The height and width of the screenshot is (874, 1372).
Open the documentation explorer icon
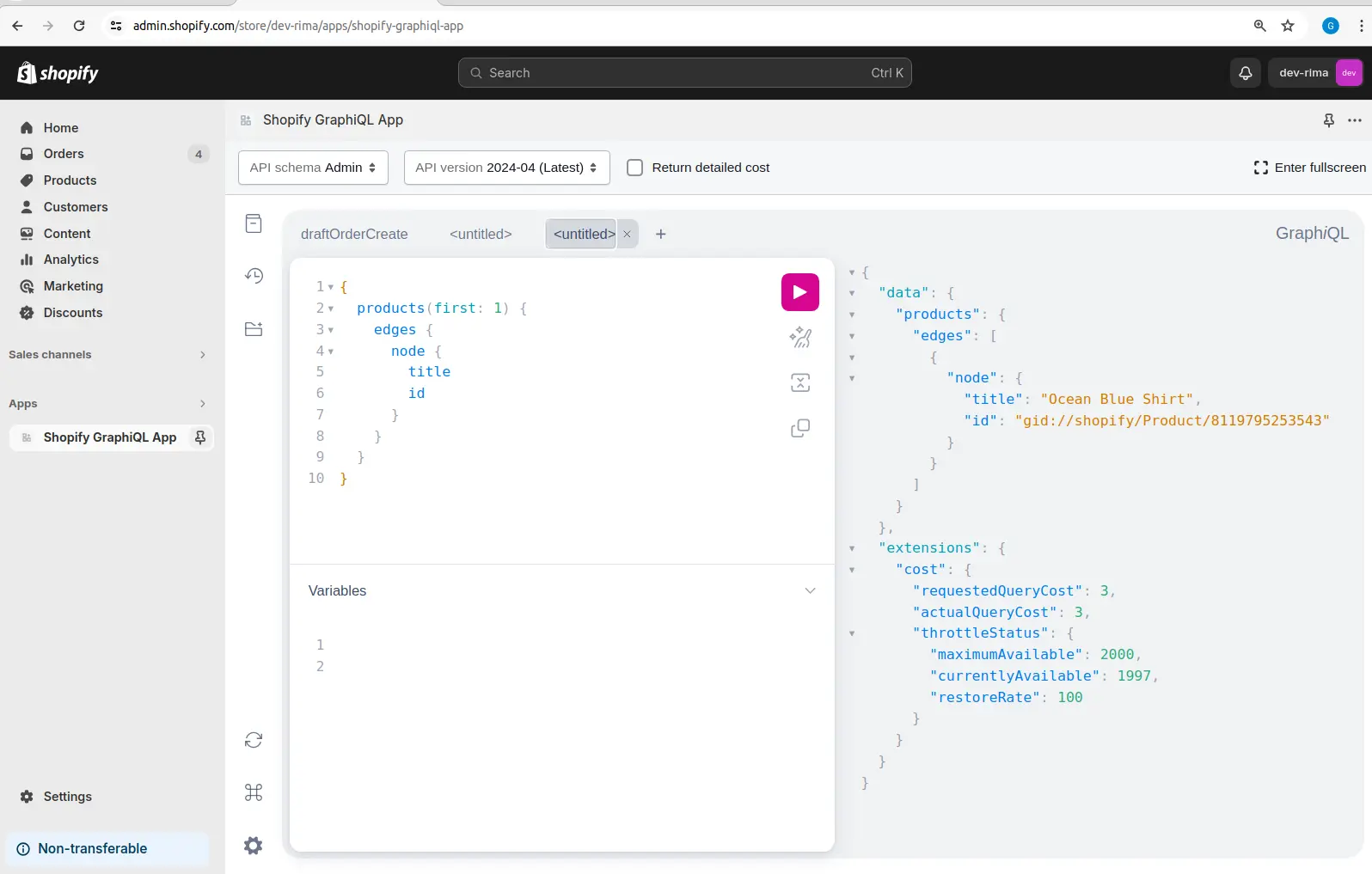(254, 223)
